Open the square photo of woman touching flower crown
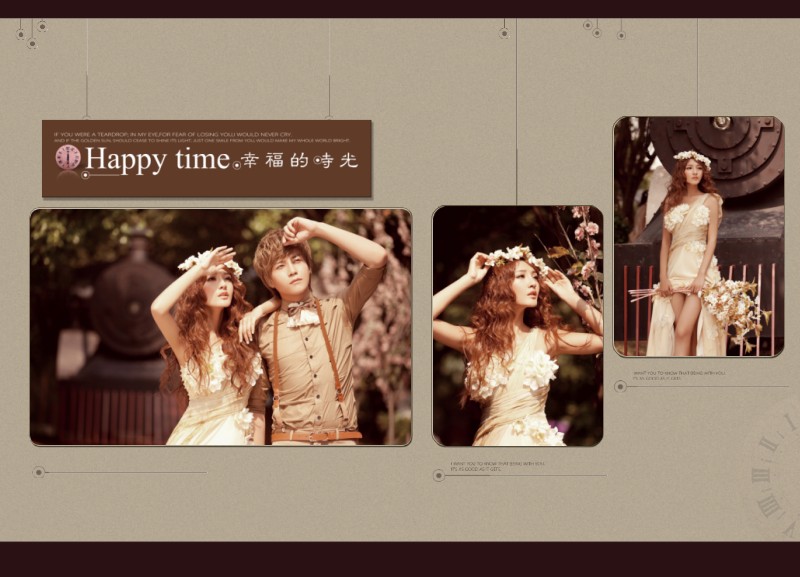This screenshot has height=577, width=800. click(518, 326)
